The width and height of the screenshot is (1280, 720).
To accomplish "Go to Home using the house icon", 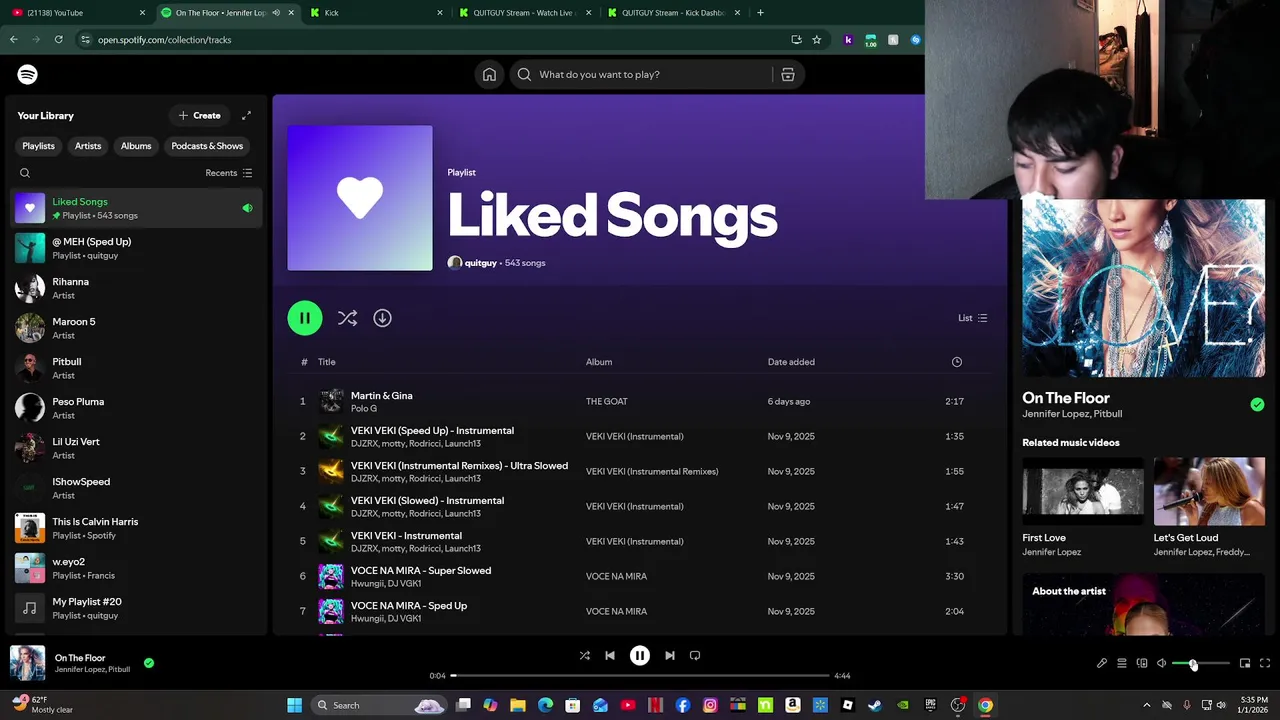I will point(489,75).
